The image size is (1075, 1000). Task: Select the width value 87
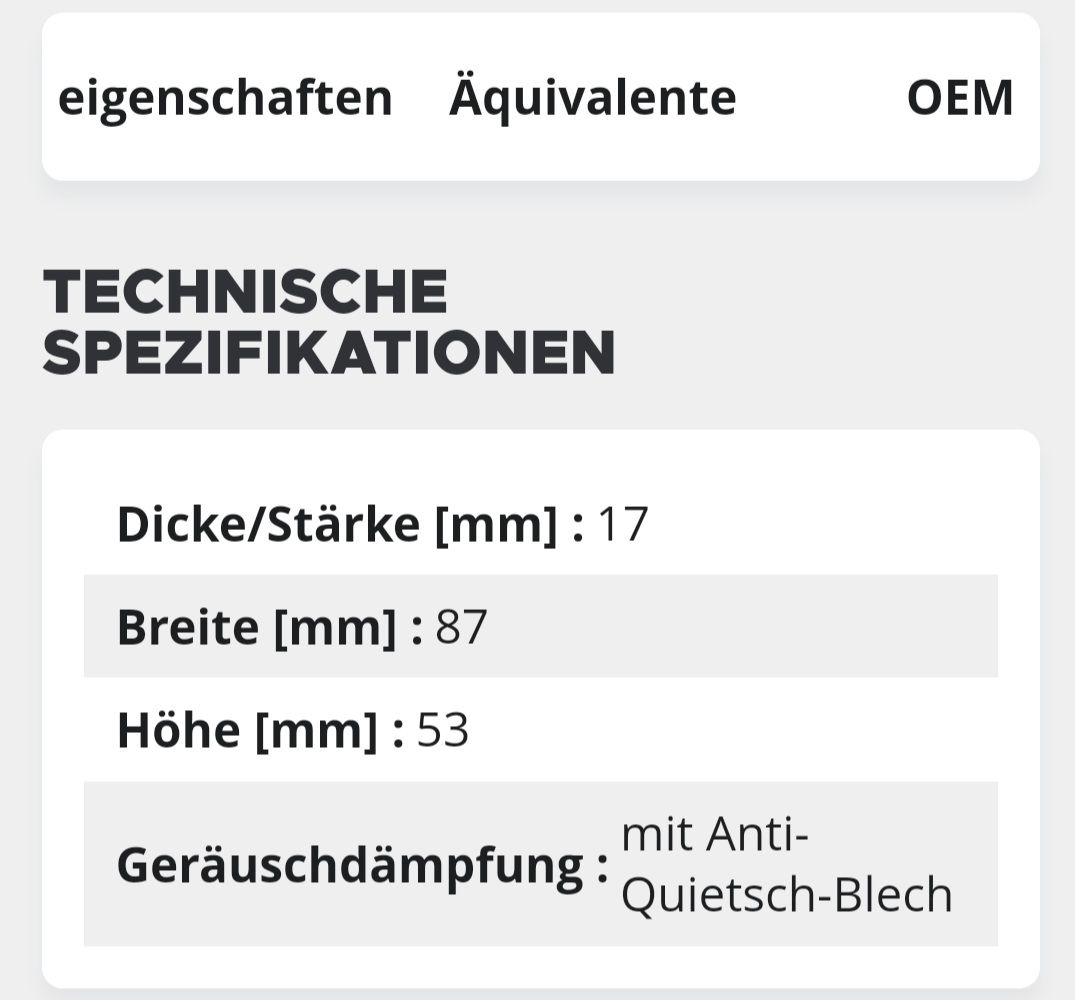click(x=461, y=627)
